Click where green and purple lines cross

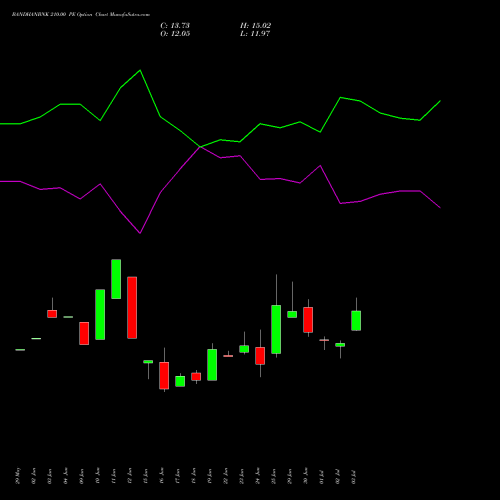pos(200,147)
